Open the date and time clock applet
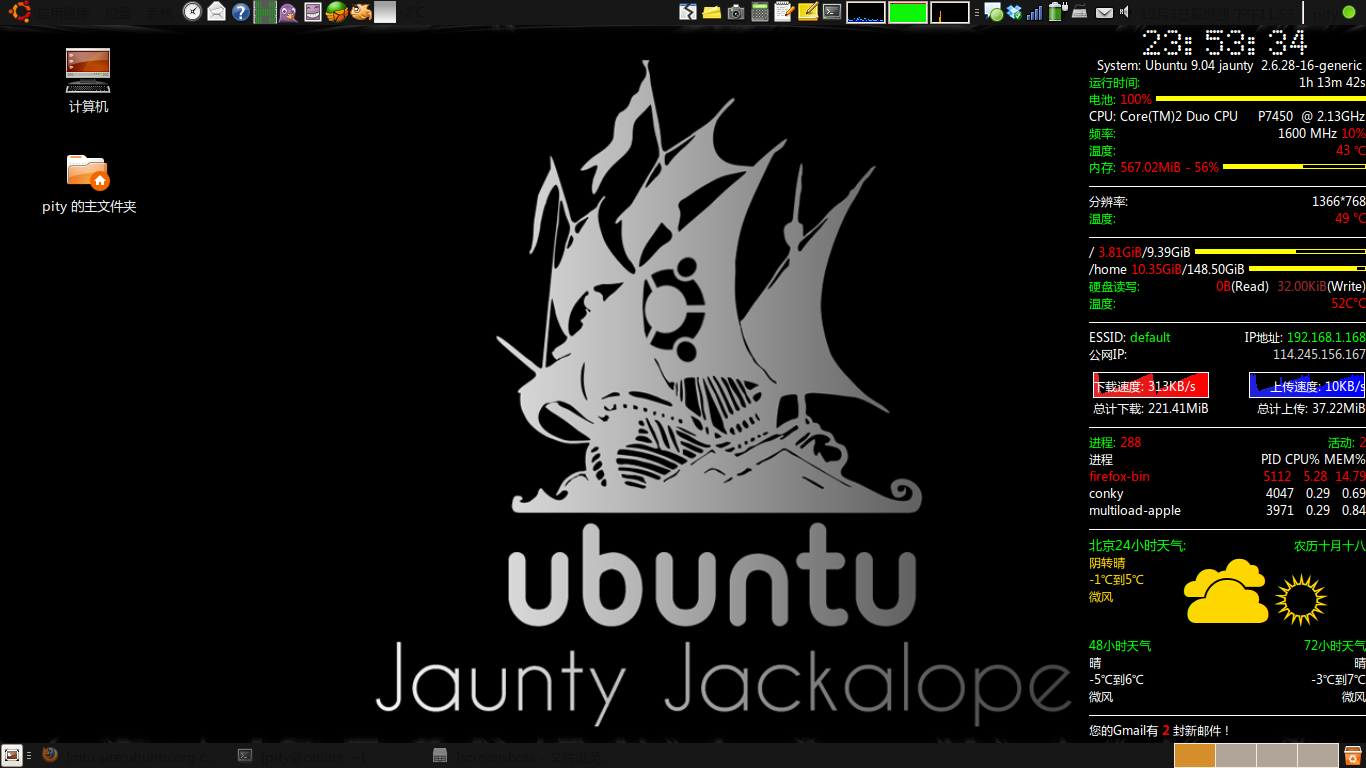Viewport: 1366px width, 768px height. point(1217,12)
